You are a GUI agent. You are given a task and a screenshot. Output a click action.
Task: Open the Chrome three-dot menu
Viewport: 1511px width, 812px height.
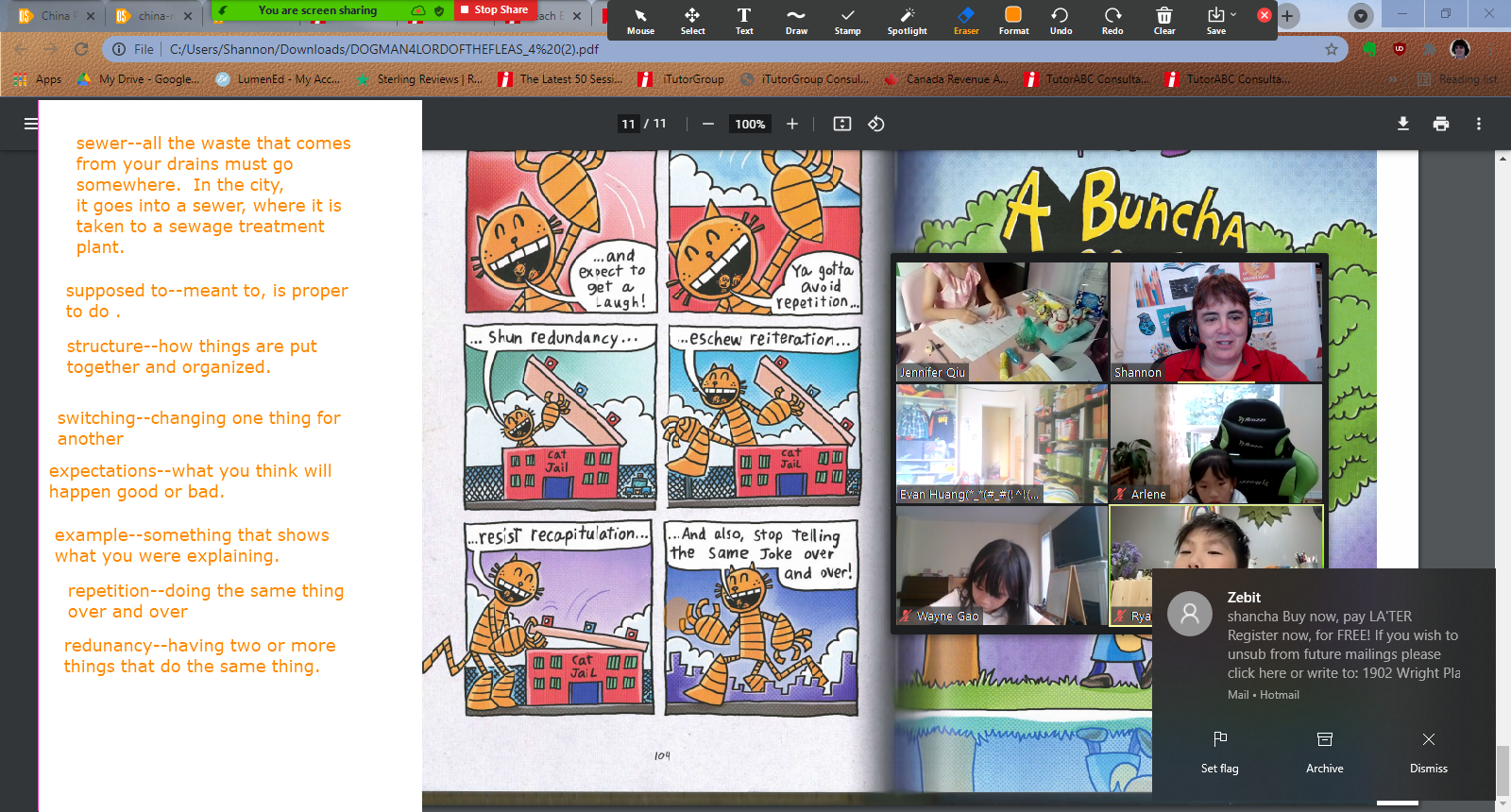point(1492,49)
